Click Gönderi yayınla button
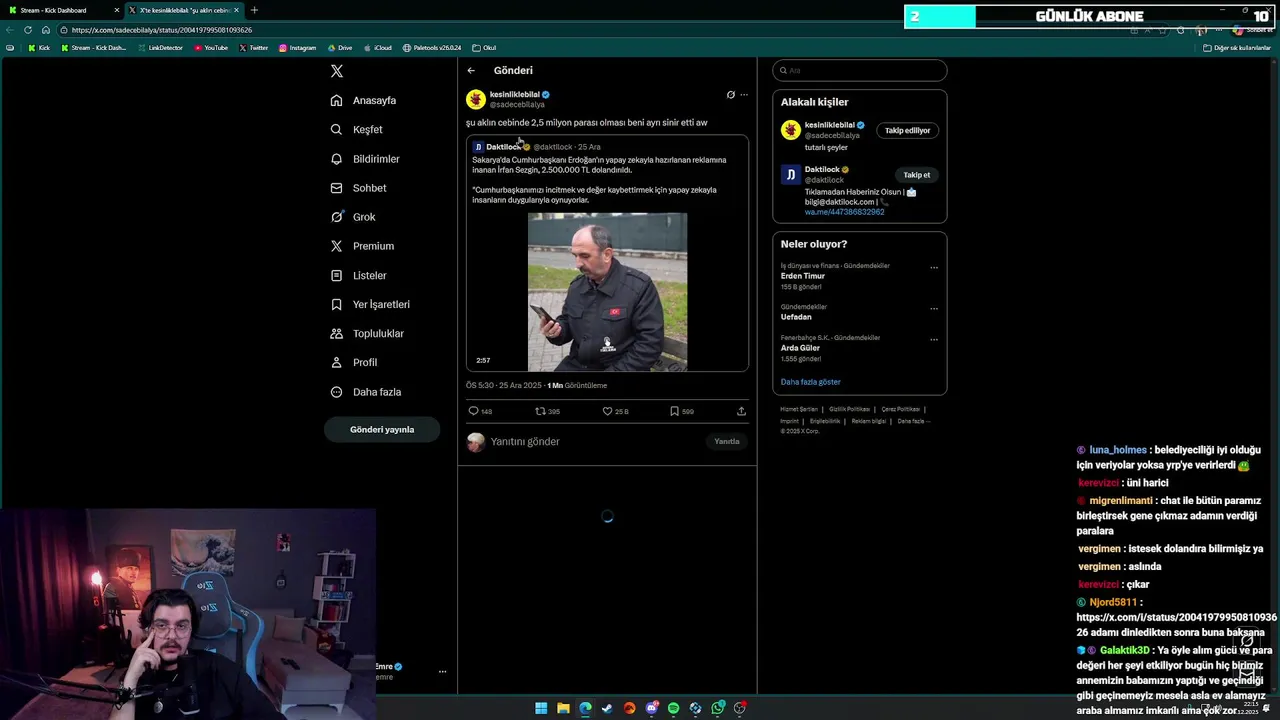Image resolution: width=1280 pixels, height=720 pixels. coord(382,429)
